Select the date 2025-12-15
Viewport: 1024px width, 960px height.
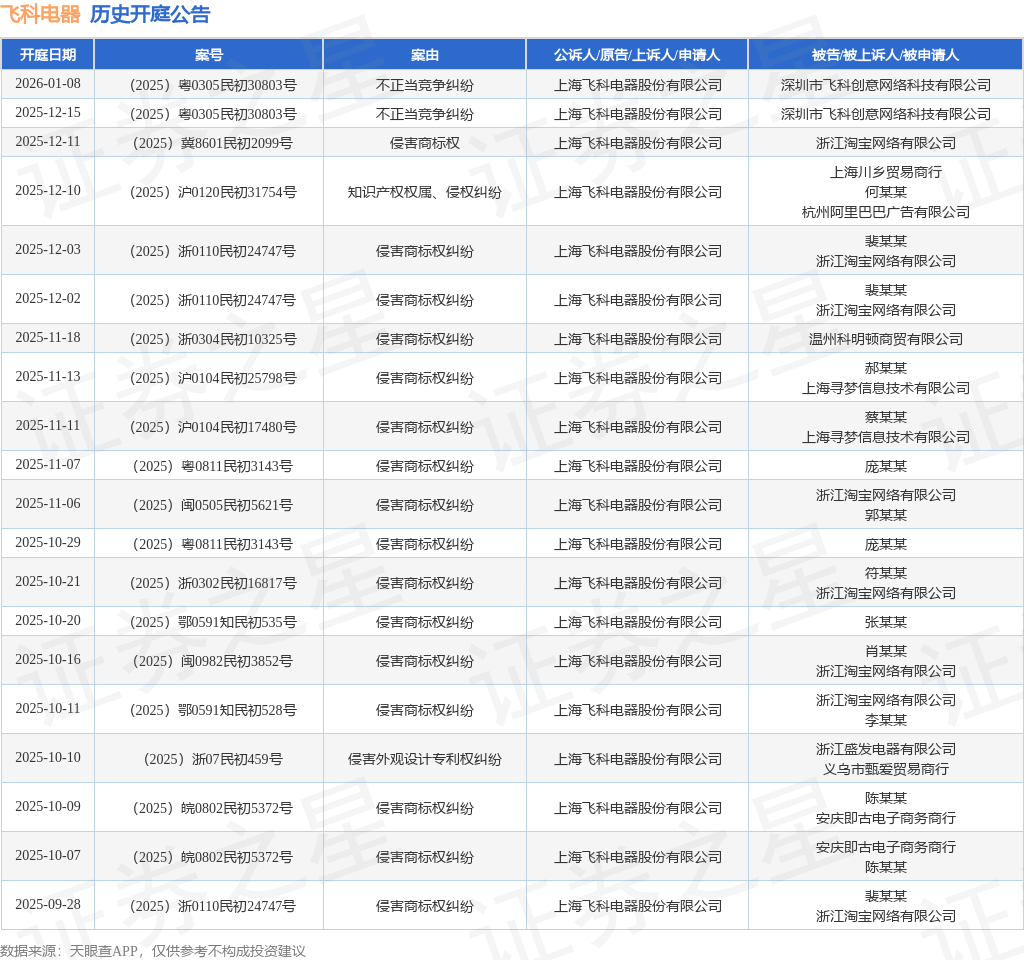[x=48, y=112]
